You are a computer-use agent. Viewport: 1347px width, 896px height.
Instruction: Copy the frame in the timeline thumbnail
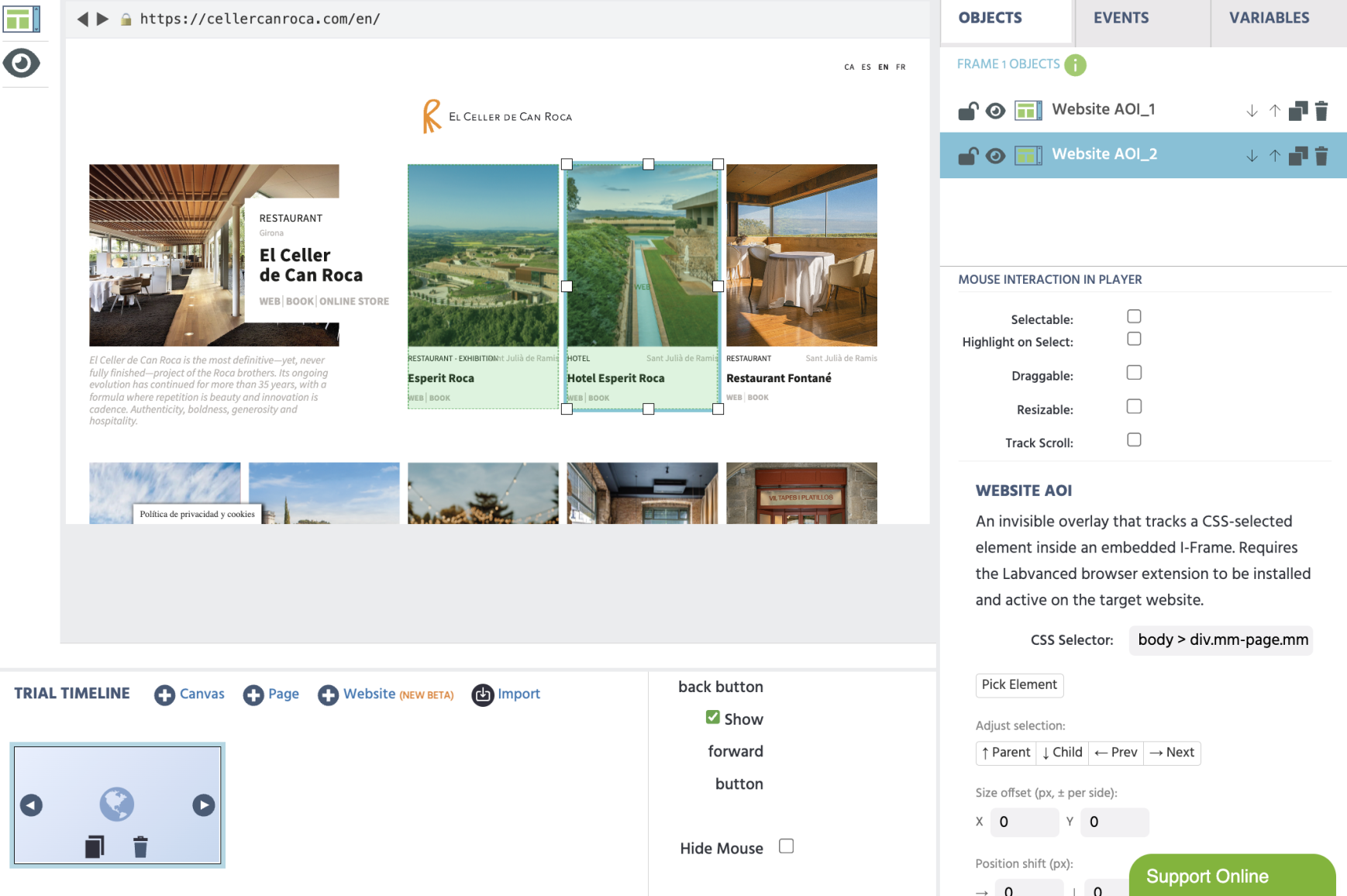pos(95,846)
